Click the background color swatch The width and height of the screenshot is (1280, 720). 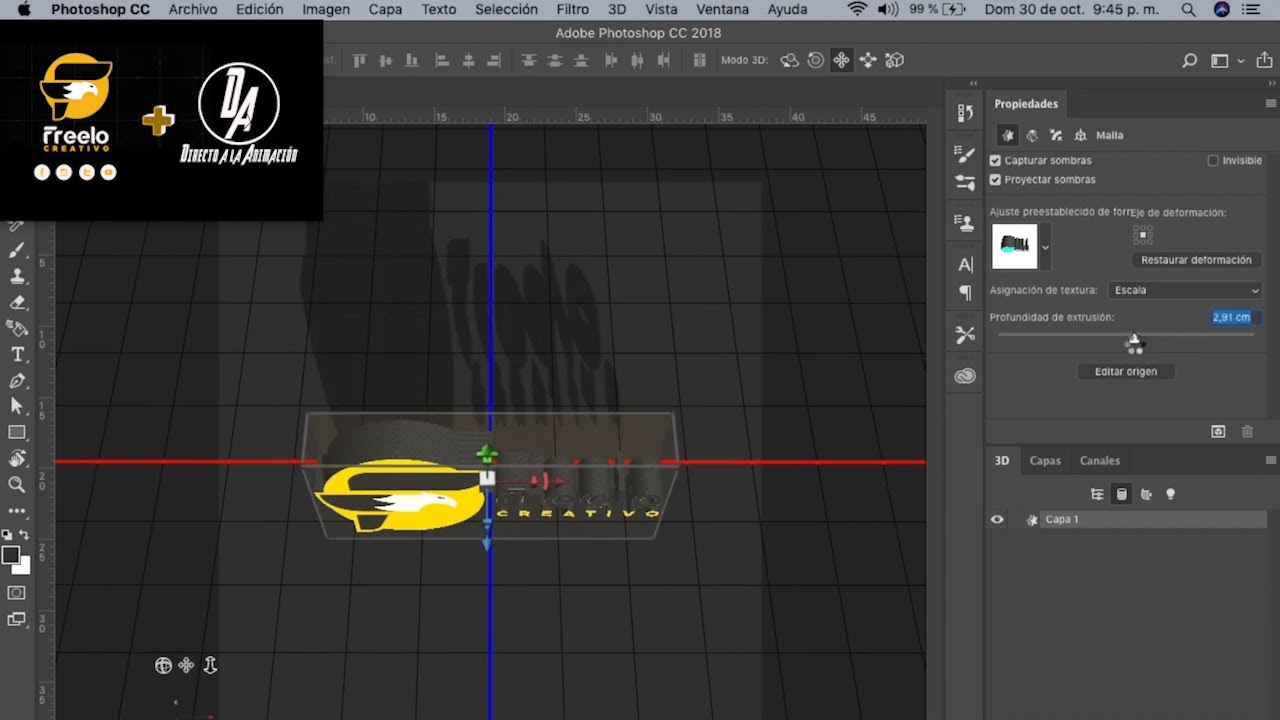click(x=23, y=566)
